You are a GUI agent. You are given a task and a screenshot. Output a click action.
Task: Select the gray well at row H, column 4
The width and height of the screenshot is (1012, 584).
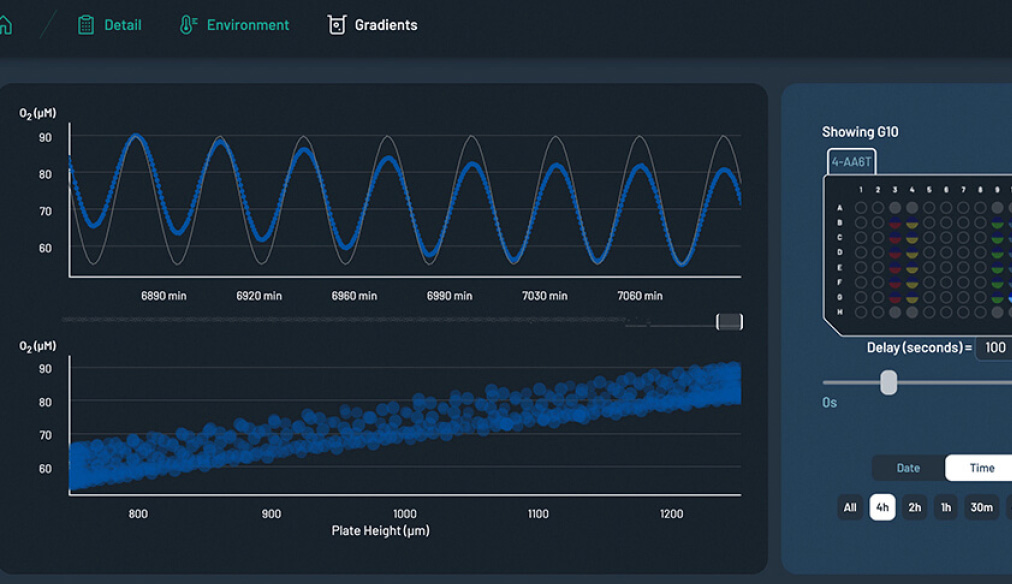[x=912, y=313]
